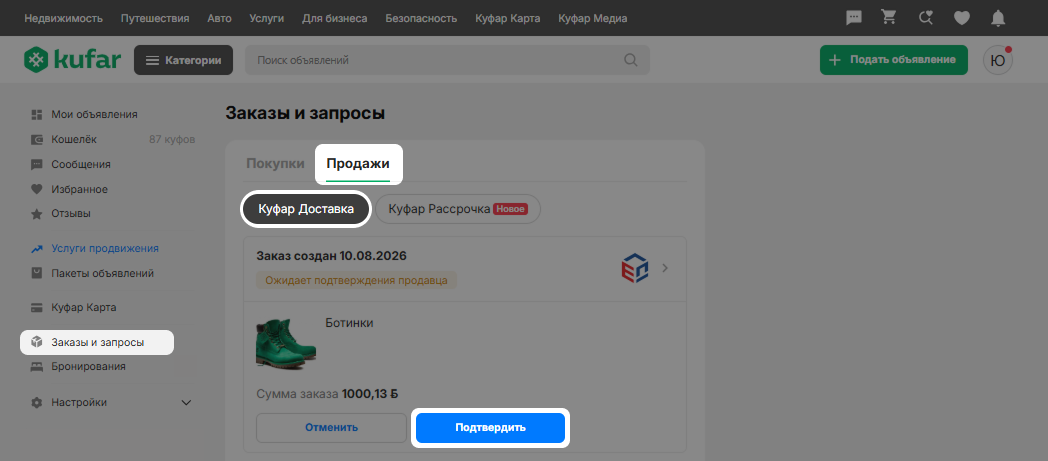Click the green boots product thumbnail
This screenshot has height=461, width=1048.
(x=286, y=343)
